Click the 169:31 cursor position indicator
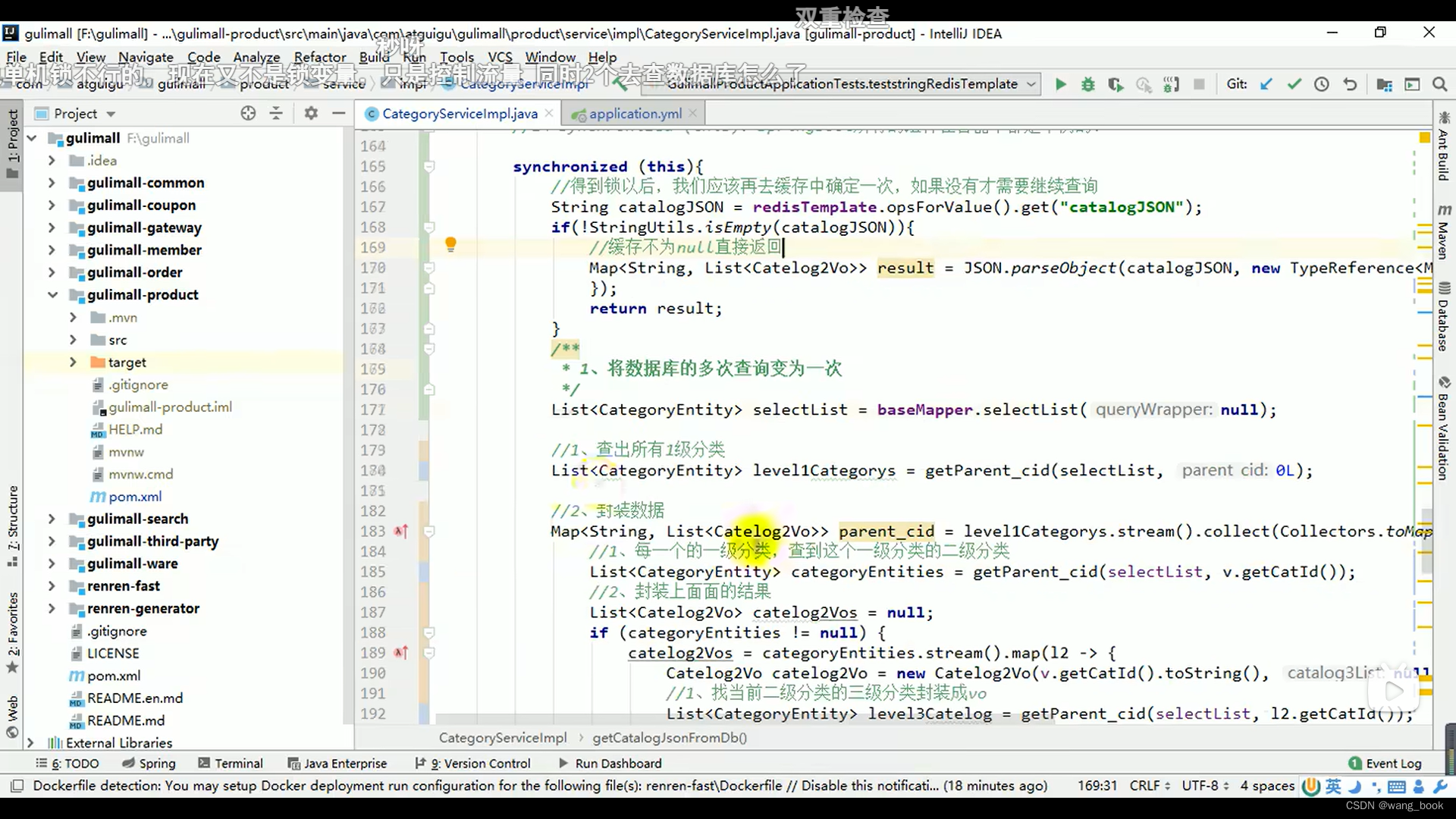1456x819 pixels. pyautogui.click(x=1097, y=786)
